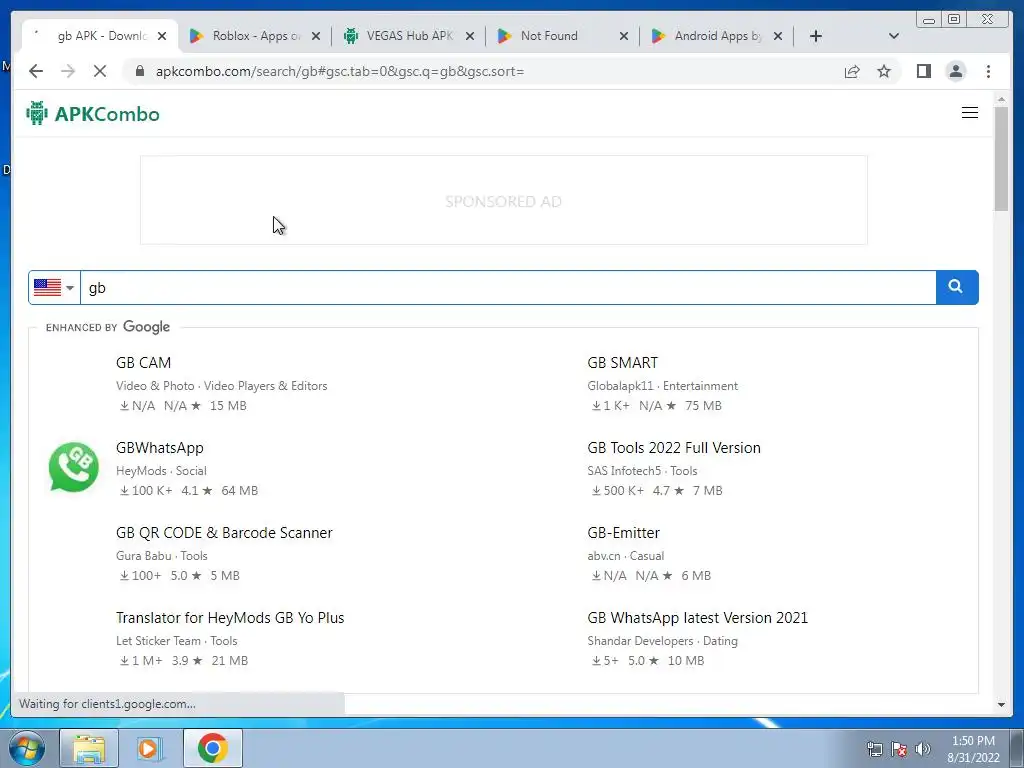Open the GB-Emitter result
The width and height of the screenshot is (1024, 768).
point(623,532)
